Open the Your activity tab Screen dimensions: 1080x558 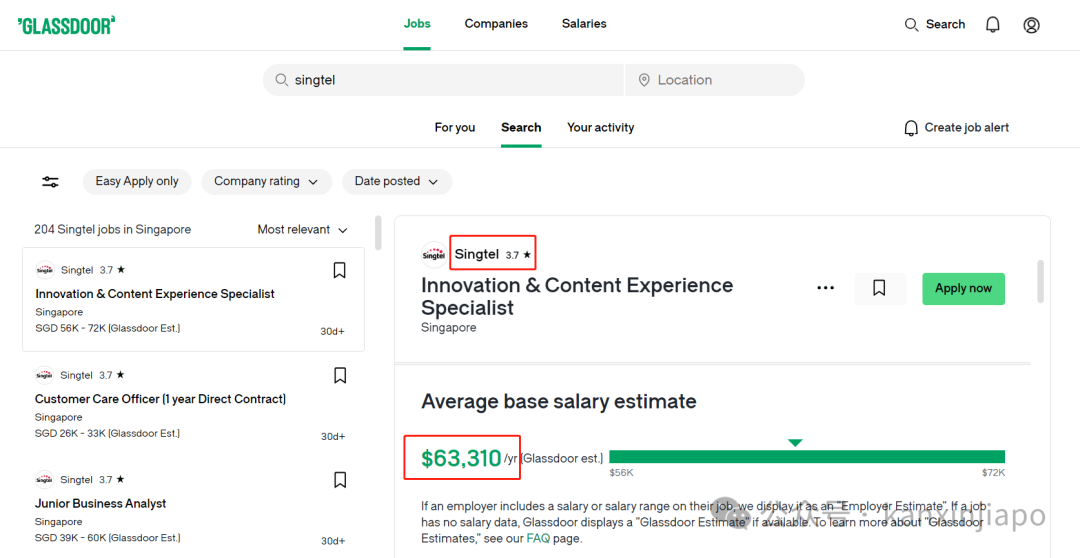pos(601,127)
